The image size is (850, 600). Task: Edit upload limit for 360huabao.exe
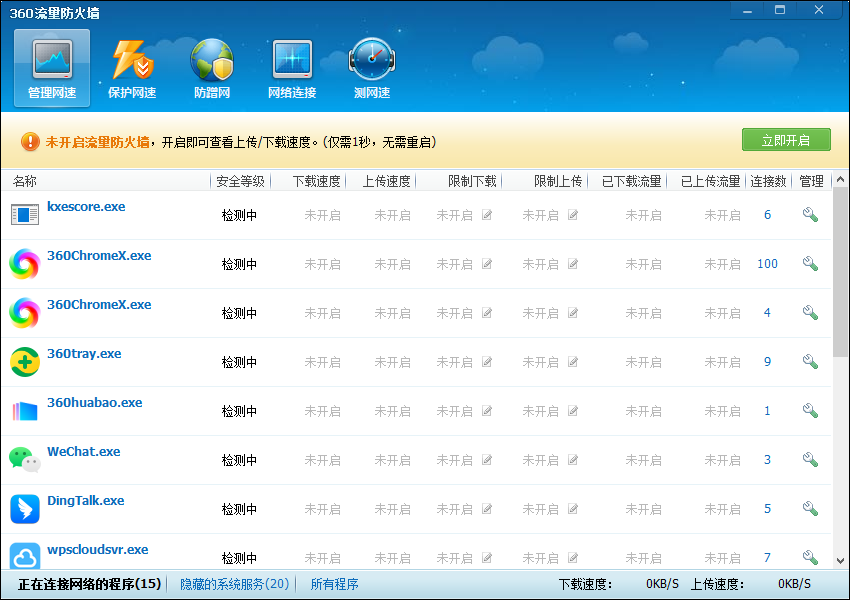(x=572, y=411)
